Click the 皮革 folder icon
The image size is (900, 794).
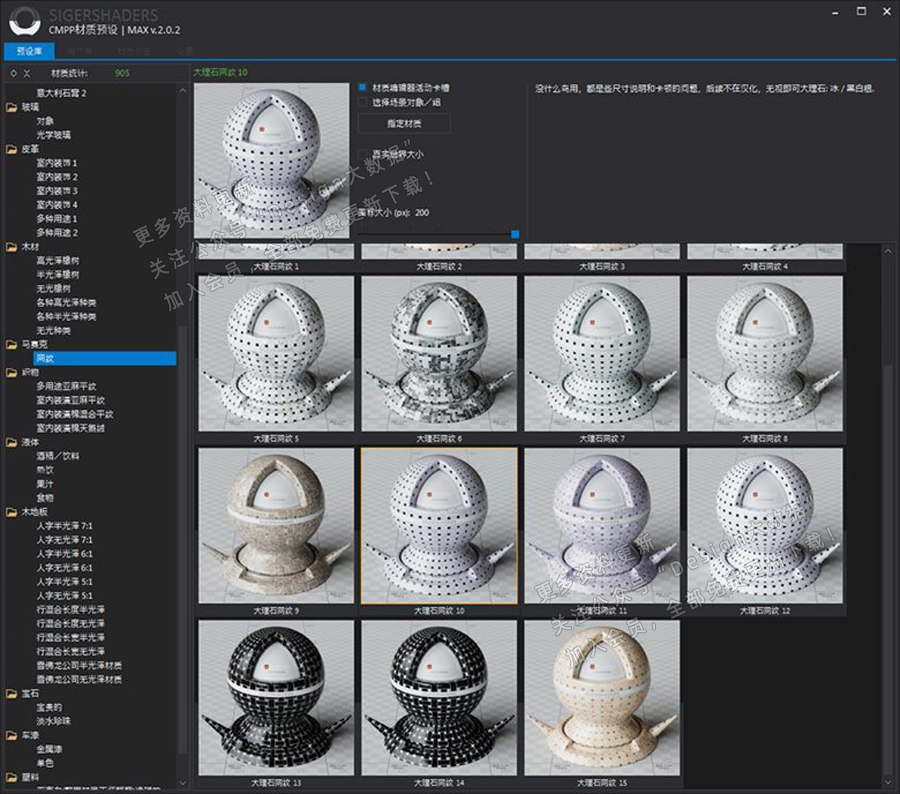(11, 148)
